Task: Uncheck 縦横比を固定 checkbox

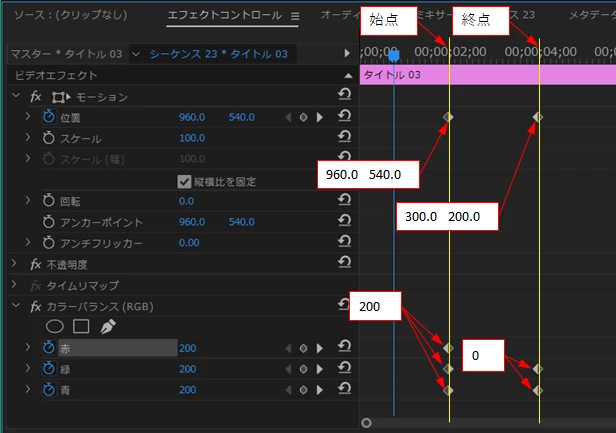Action: (184, 182)
